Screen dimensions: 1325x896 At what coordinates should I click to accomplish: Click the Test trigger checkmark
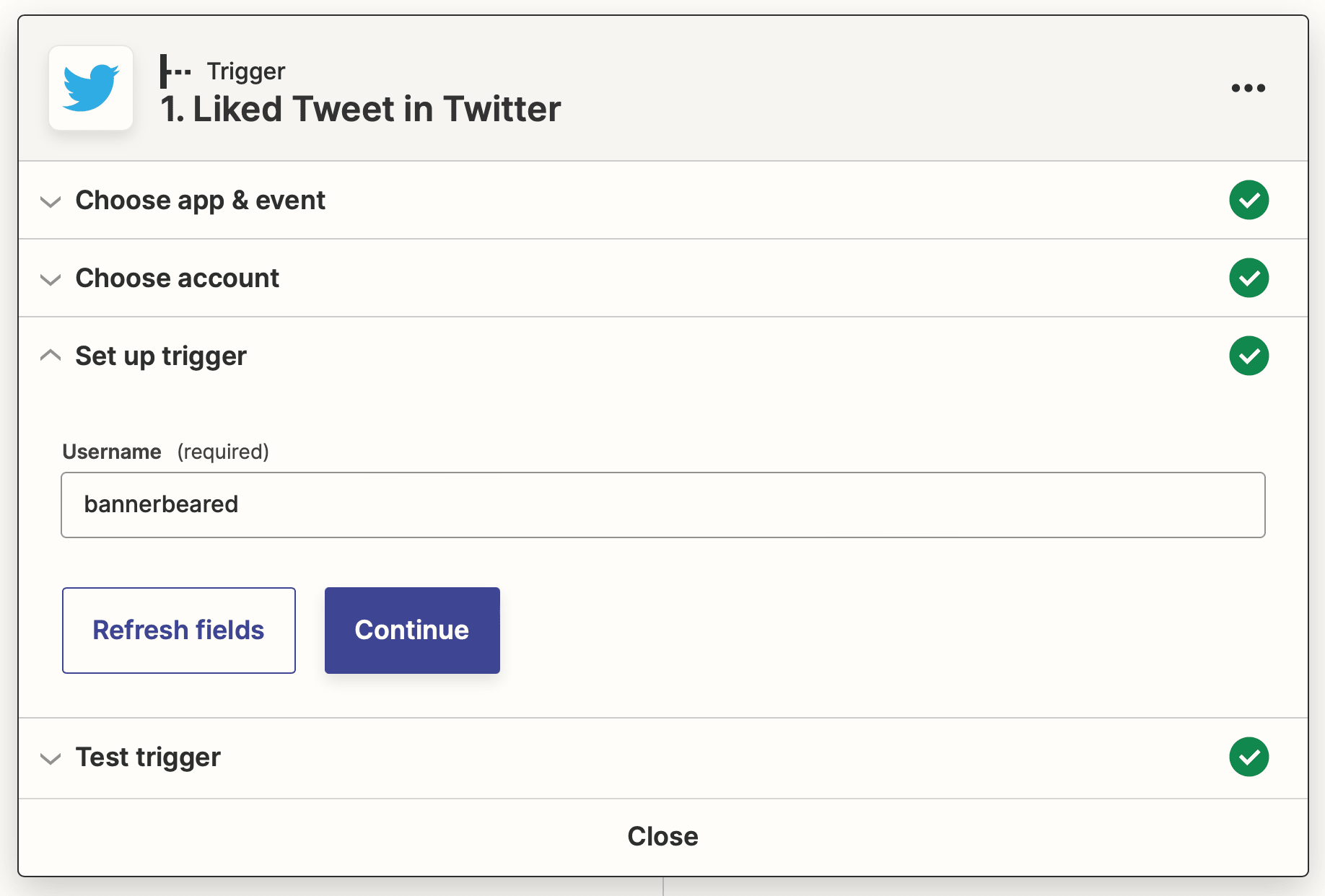point(1249,757)
